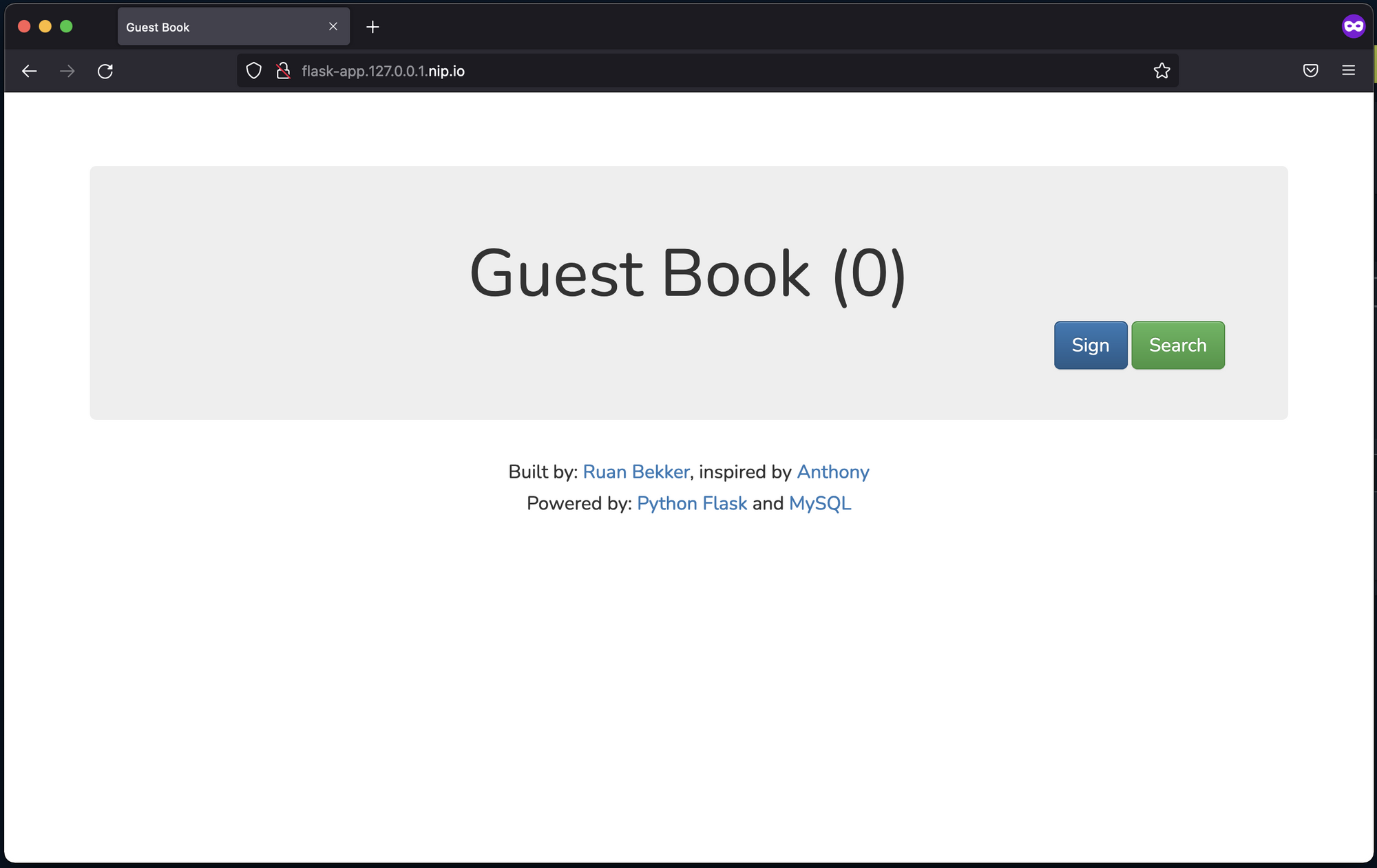Select the Guest Book tab
Image resolution: width=1377 pixels, height=868 pixels.
click(207, 27)
